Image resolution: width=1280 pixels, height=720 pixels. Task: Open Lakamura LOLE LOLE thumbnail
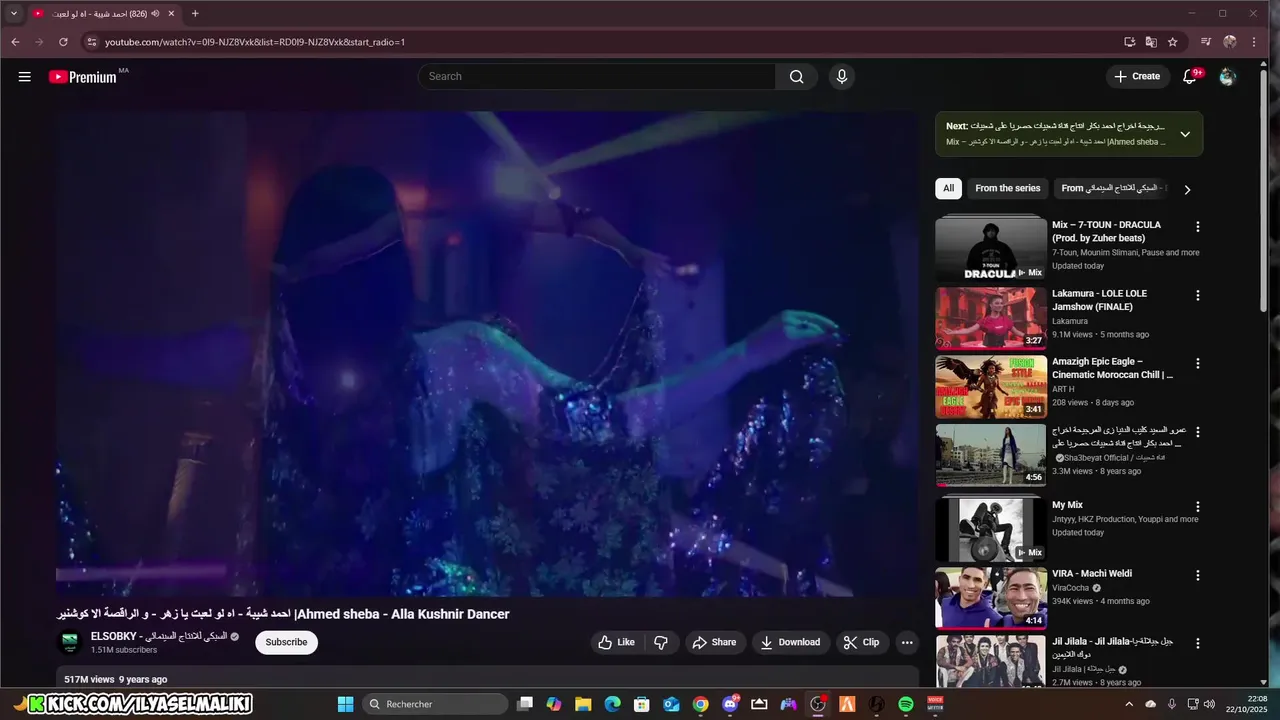click(x=991, y=318)
